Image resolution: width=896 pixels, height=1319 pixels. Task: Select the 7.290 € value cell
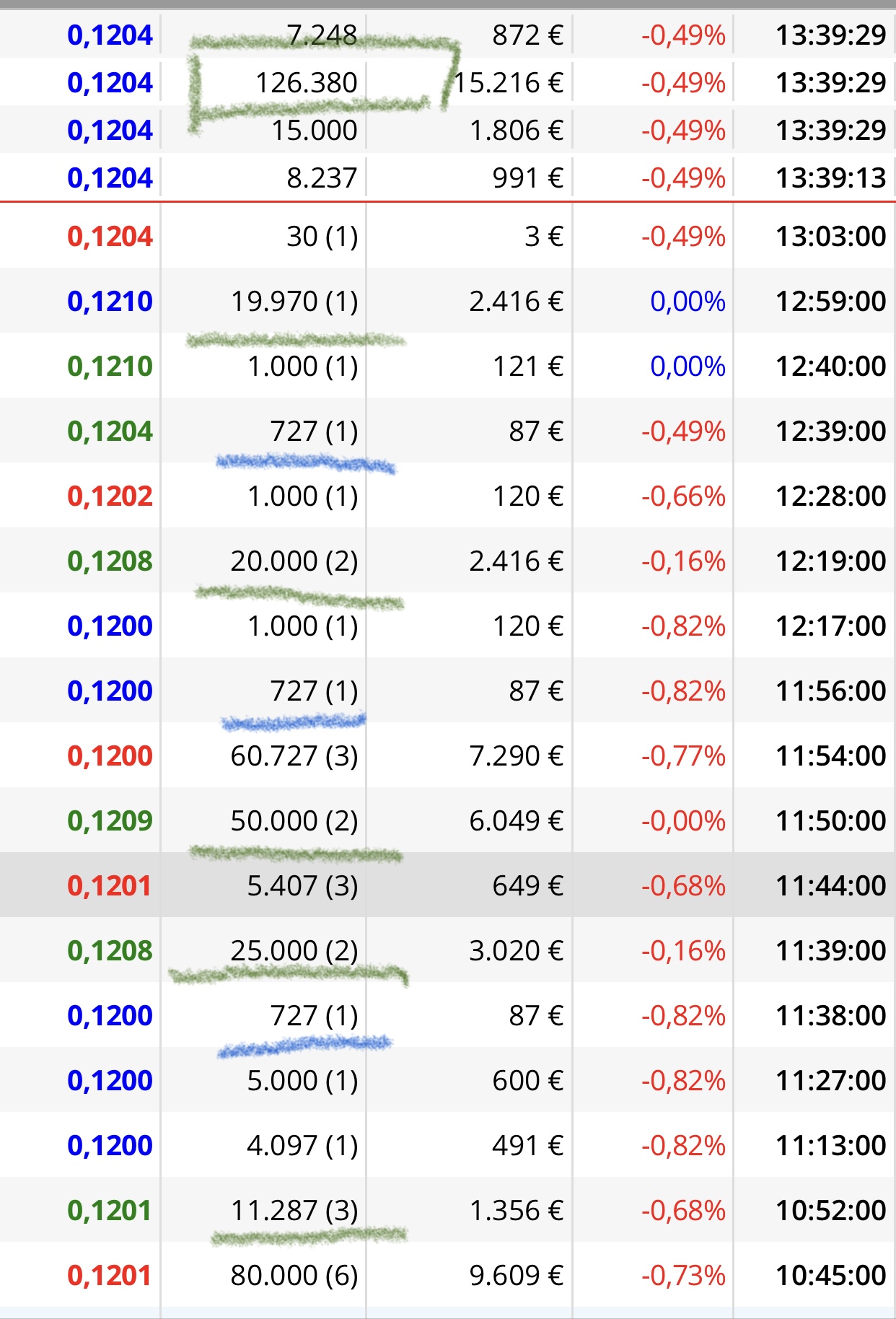(x=516, y=755)
